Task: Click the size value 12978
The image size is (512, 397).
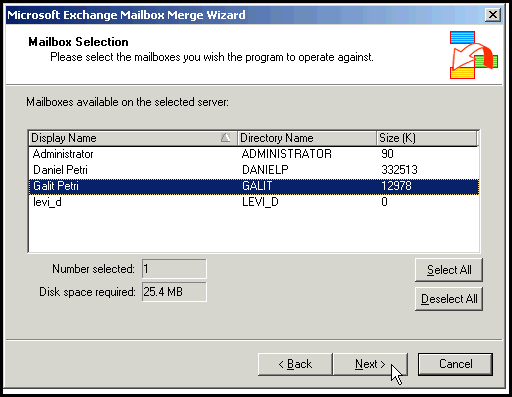Action: click(x=396, y=186)
